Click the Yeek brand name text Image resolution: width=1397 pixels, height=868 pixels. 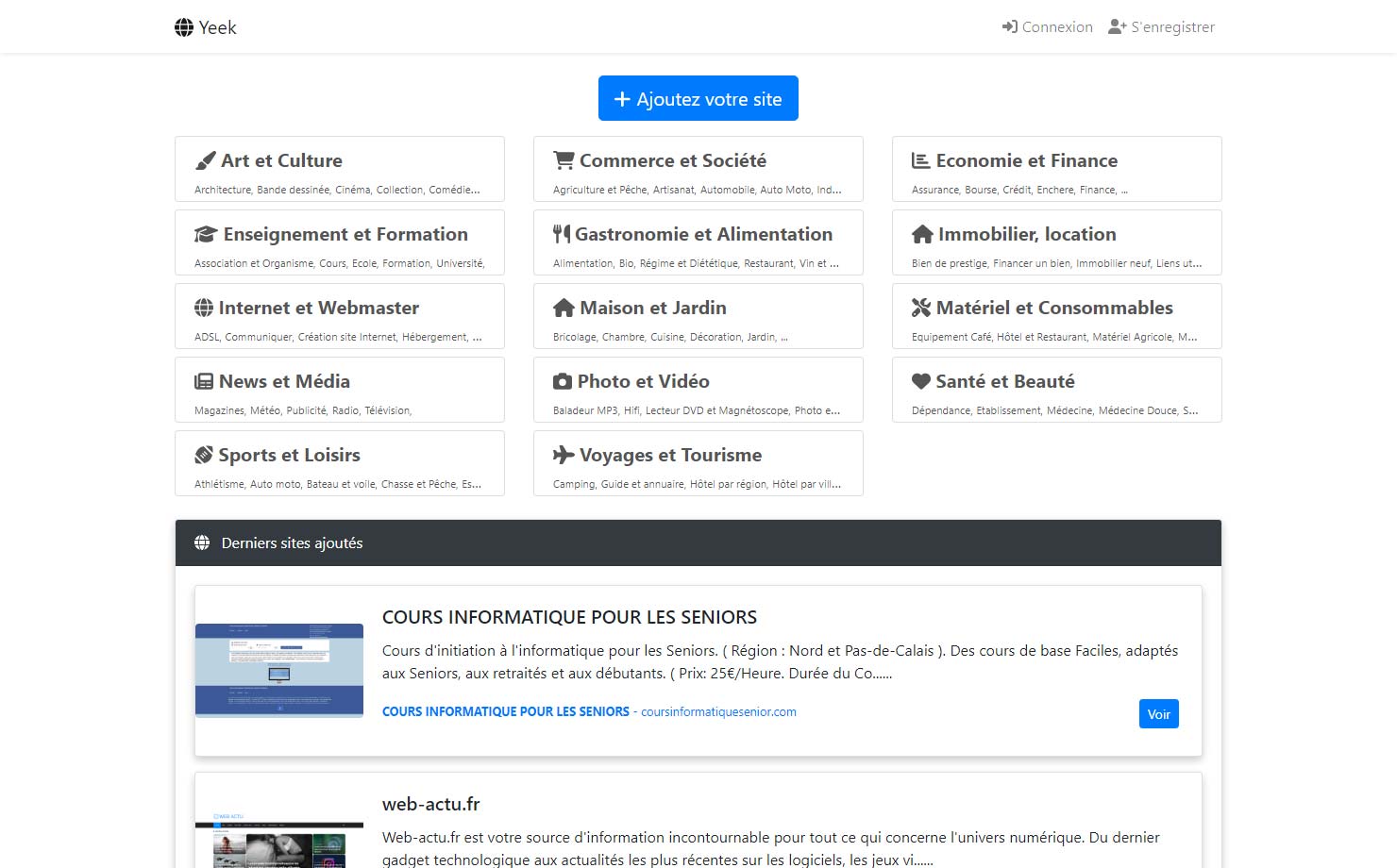[x=217, y=27]
